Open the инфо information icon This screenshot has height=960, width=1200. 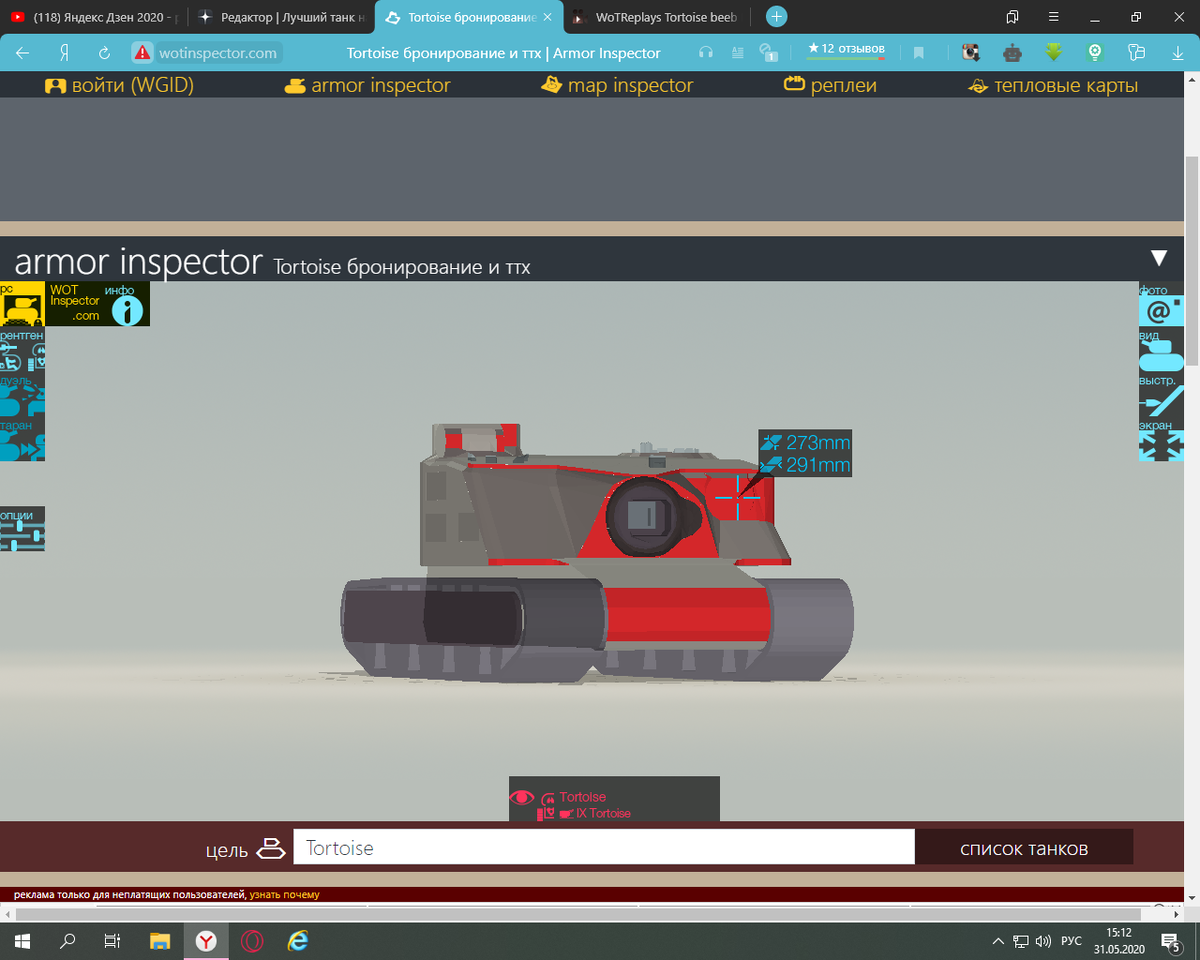[x=126, y=305]
